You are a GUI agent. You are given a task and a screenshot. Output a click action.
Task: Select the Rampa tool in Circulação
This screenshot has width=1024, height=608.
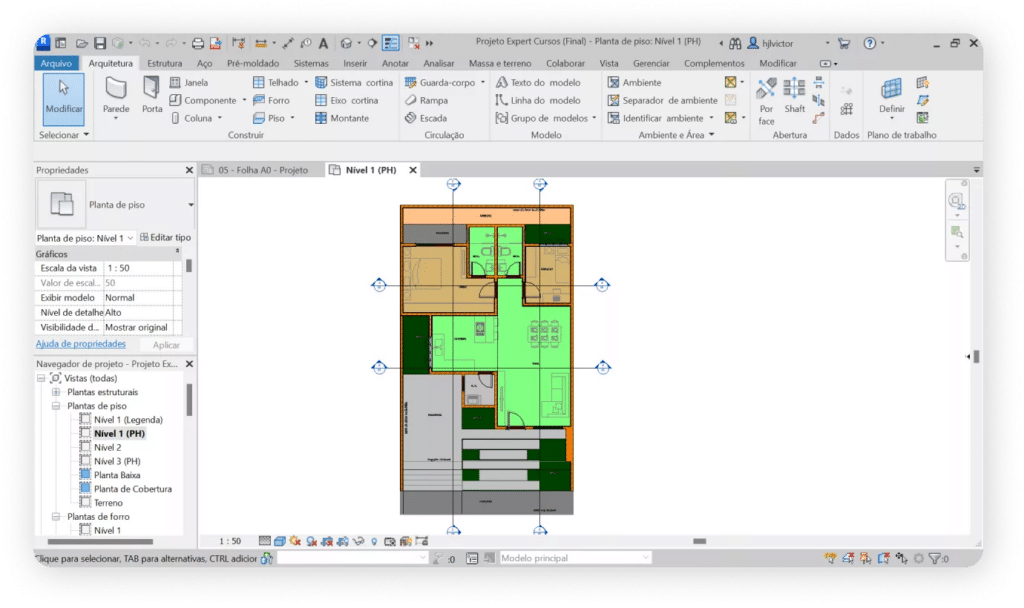tap(426, 100)
